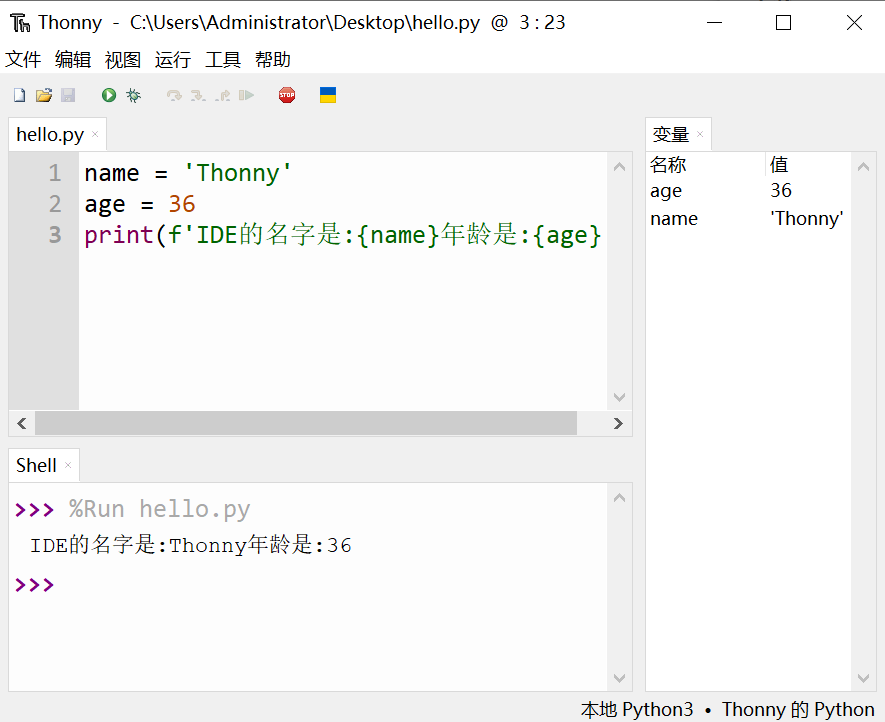Click variables panel scrollbar down arrow
This screenshot has height=722, width=885.
pyautogui.click(x=863, y=678)
